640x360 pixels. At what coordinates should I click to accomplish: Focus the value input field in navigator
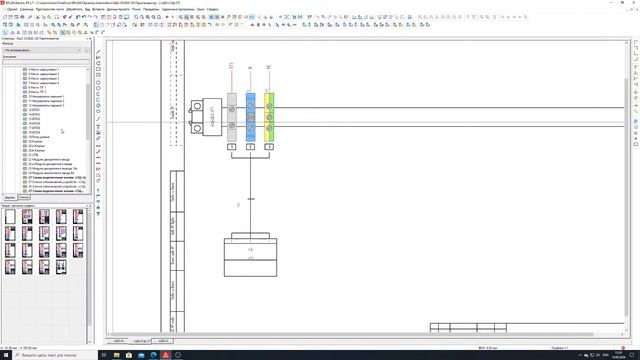point(46,62)
